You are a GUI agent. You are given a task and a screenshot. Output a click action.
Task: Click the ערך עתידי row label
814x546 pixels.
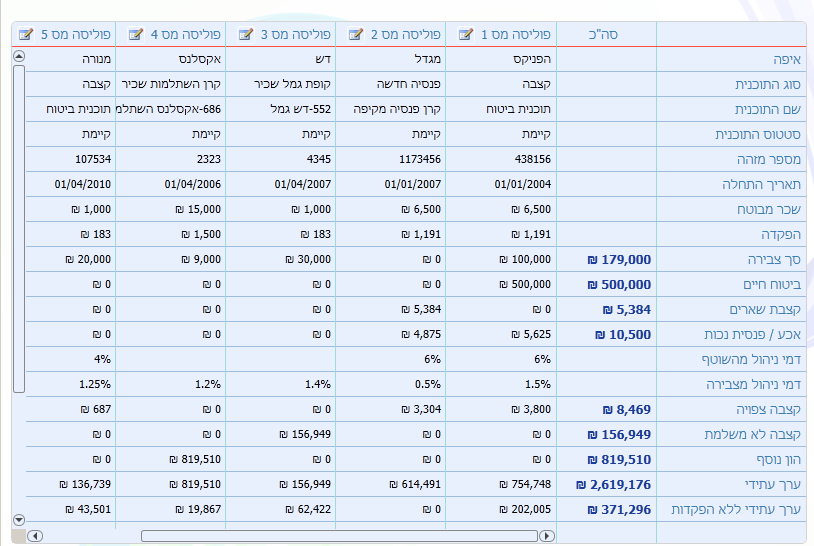click(x=772, y=484)
